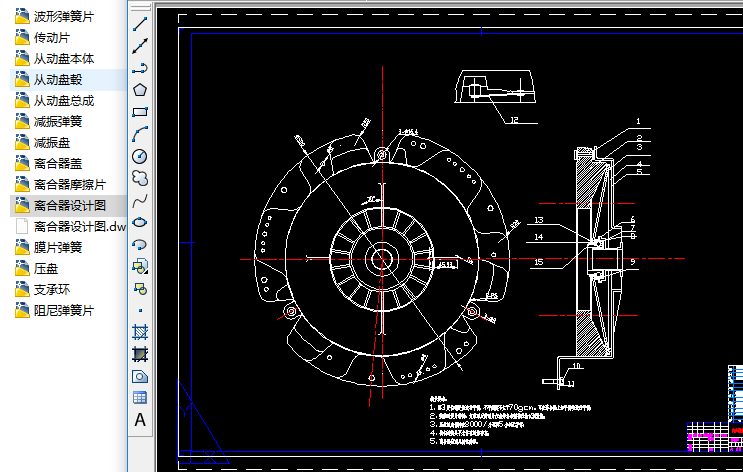Select the 从动盘本体 folder
This screenshot has height=472, width=743.
point(54,59)
